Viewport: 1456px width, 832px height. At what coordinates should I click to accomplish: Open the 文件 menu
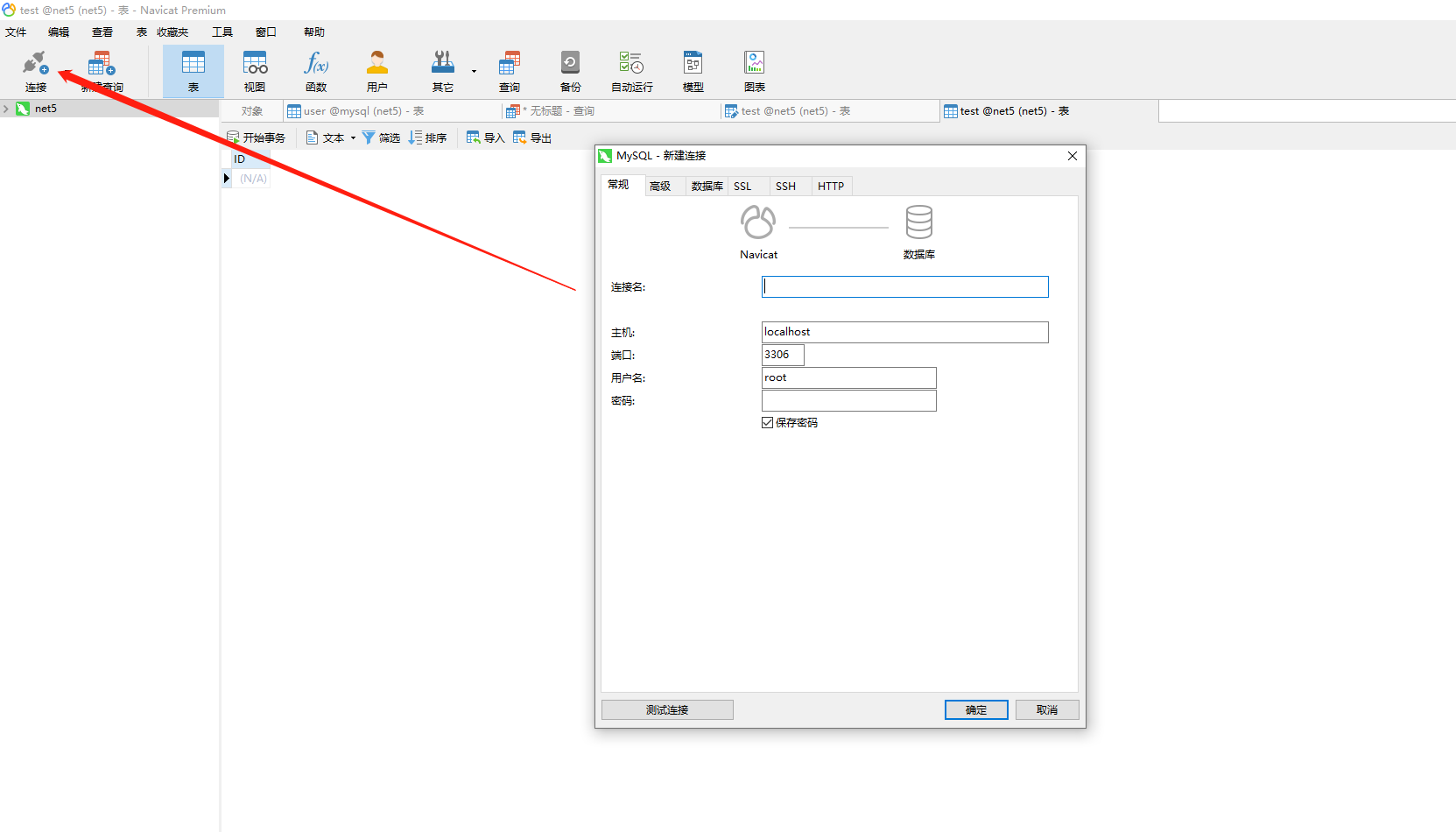[16, 32]
